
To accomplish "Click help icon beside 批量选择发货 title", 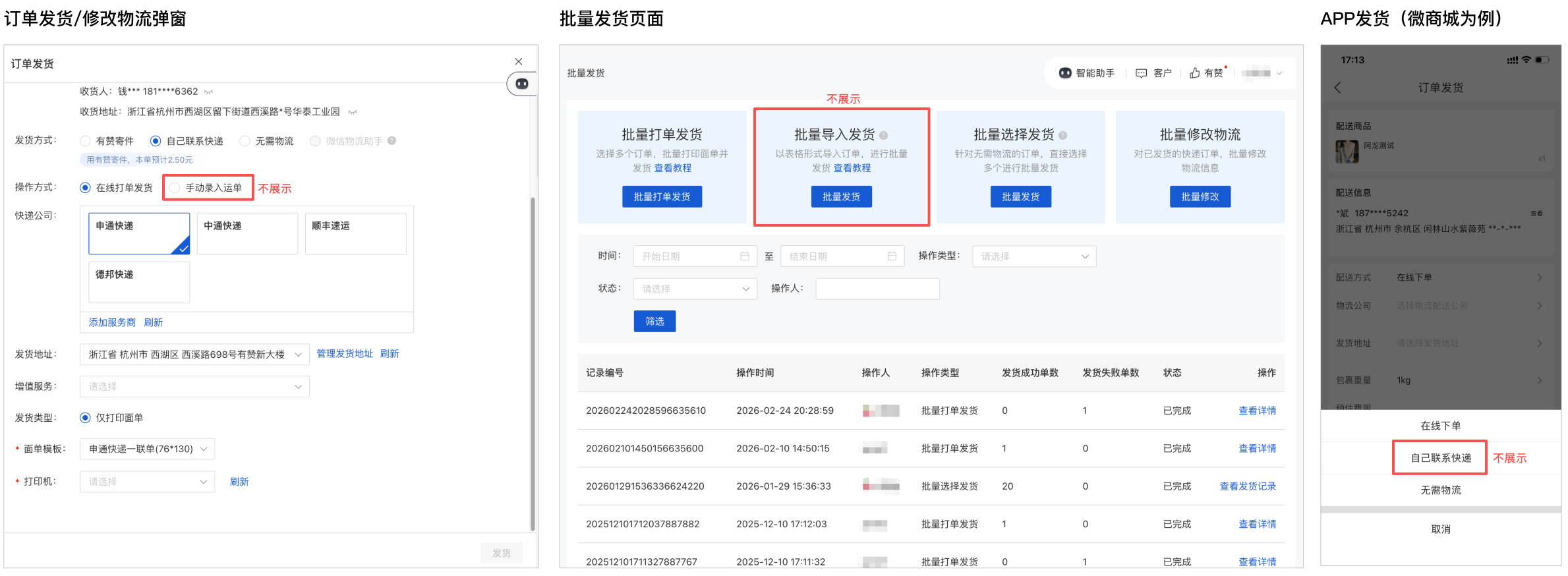I will [1062, 135].
